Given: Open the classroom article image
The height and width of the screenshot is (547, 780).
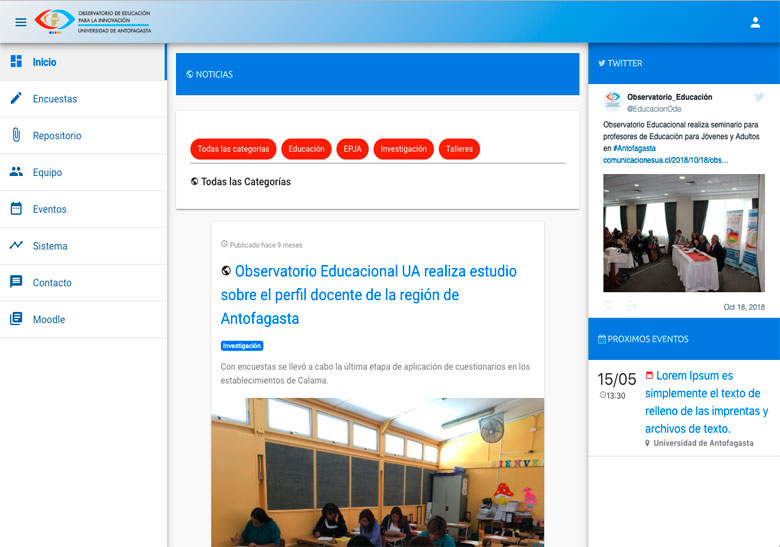Looking at the screenshot, I should pos(378,472).
